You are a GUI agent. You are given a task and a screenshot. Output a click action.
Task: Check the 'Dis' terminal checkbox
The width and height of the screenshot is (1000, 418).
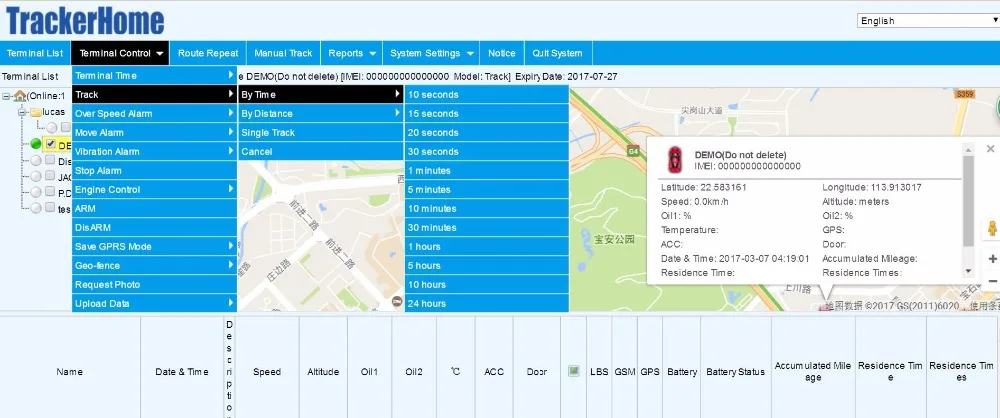(x=50, y=160)
